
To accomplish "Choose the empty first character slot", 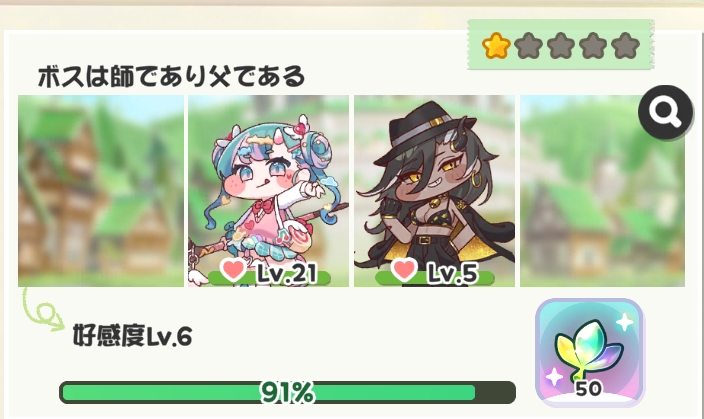I will tap(101, 191).
